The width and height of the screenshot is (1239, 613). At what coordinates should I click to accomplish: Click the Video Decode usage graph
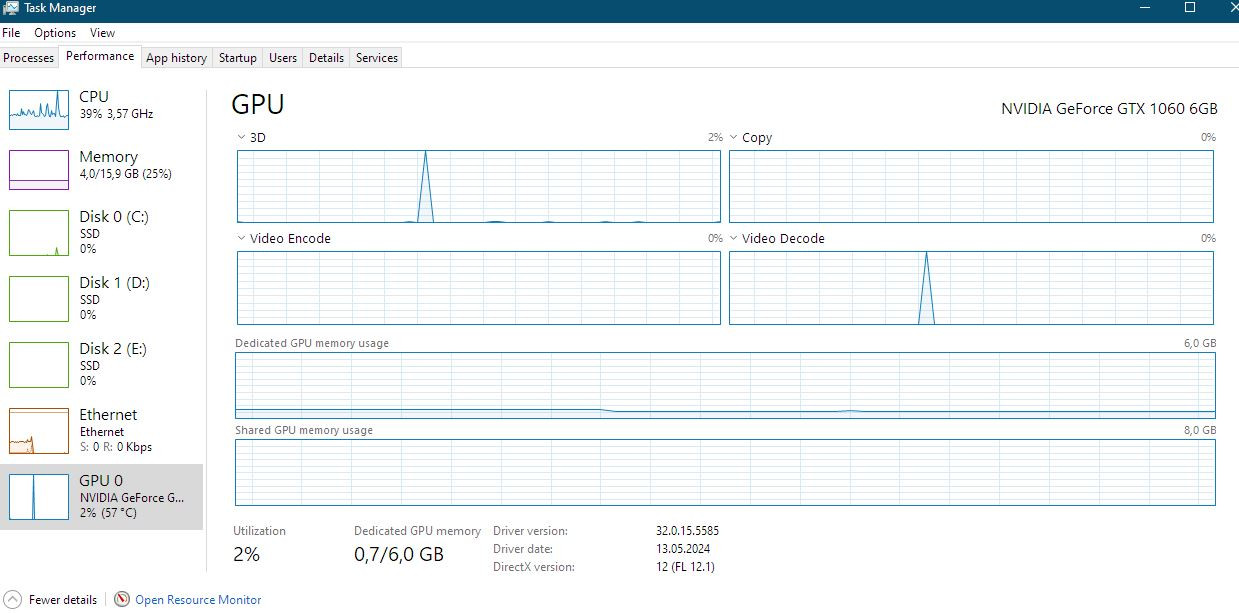tap(971, 288)
